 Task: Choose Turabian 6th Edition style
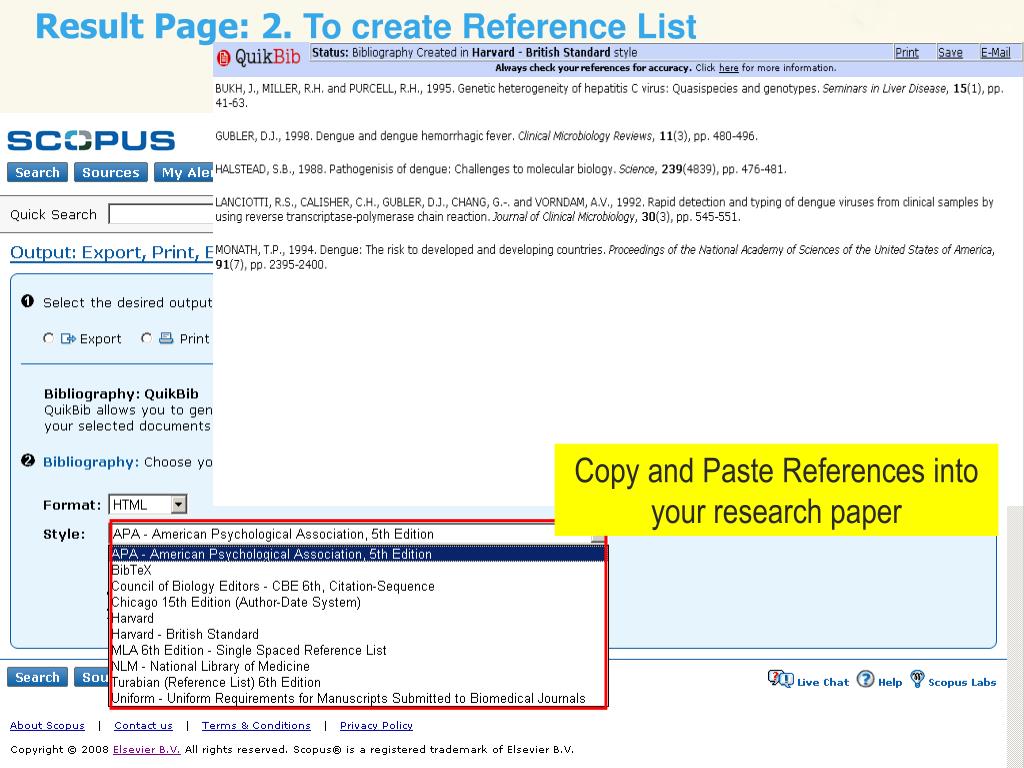(x=357, y=682)
